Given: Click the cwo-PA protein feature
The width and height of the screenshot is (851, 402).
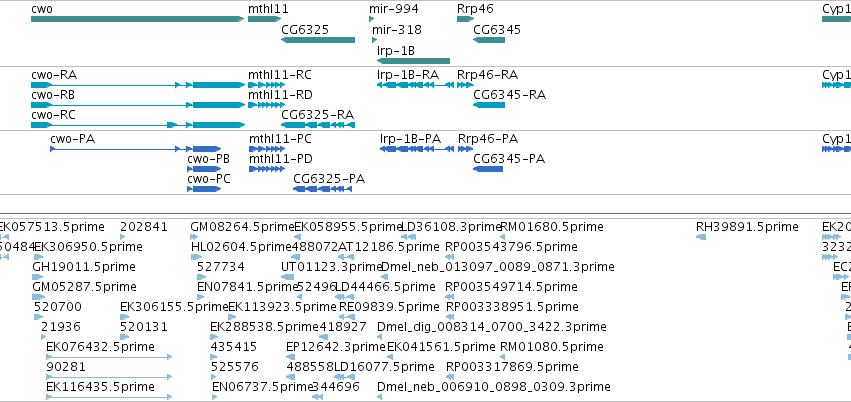Looking at the screenshot, I should pos(136,149).
